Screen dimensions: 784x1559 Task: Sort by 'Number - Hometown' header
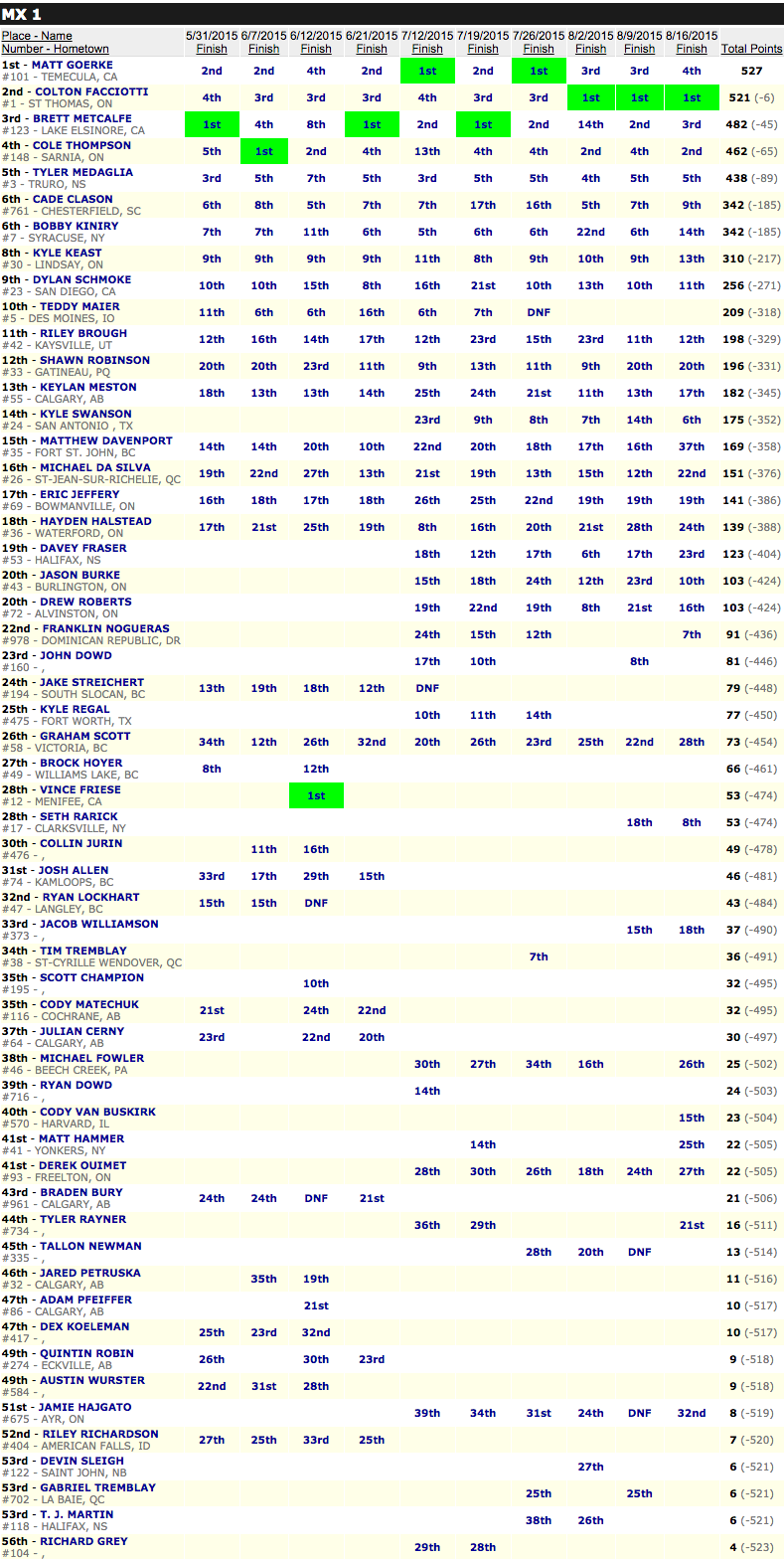56,49
